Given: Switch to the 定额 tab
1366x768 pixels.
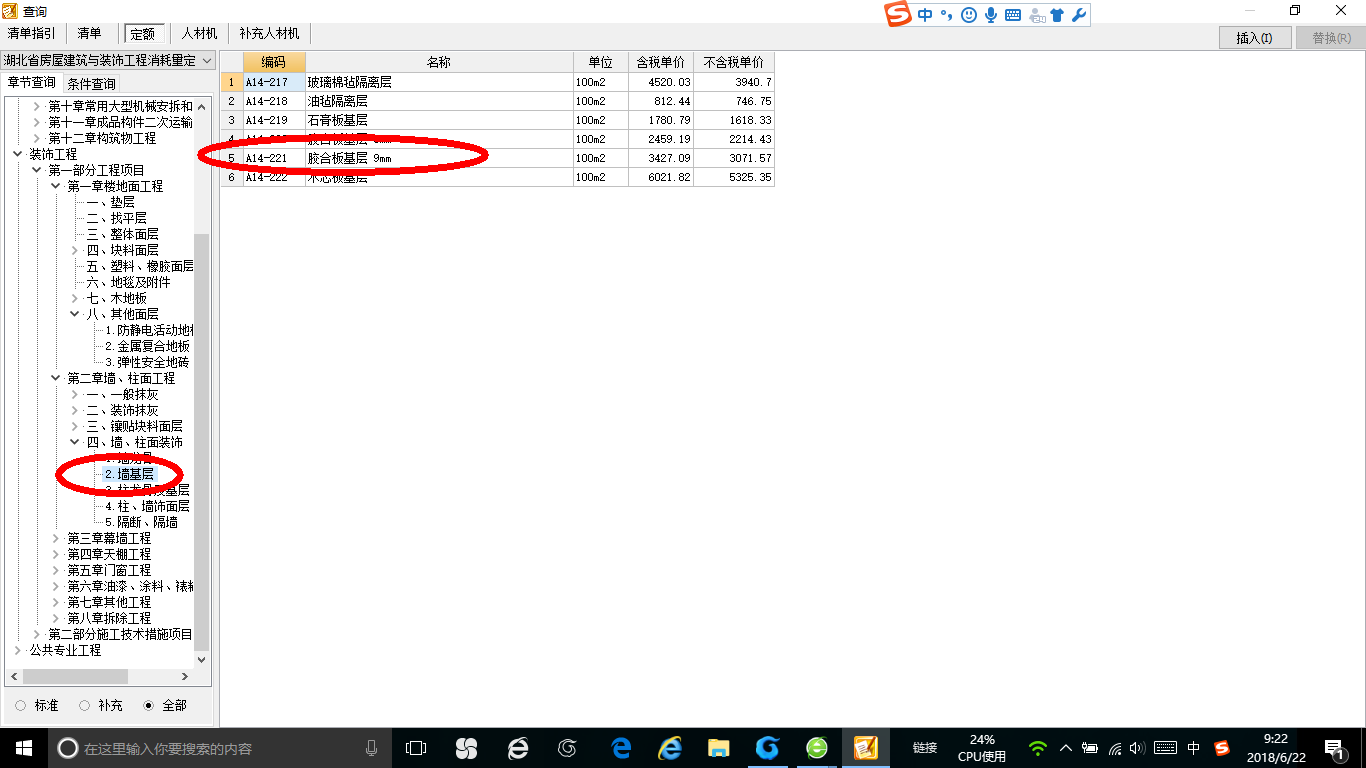Looking at the screenshot, I should pyautogui.click(x=144, y=34).
